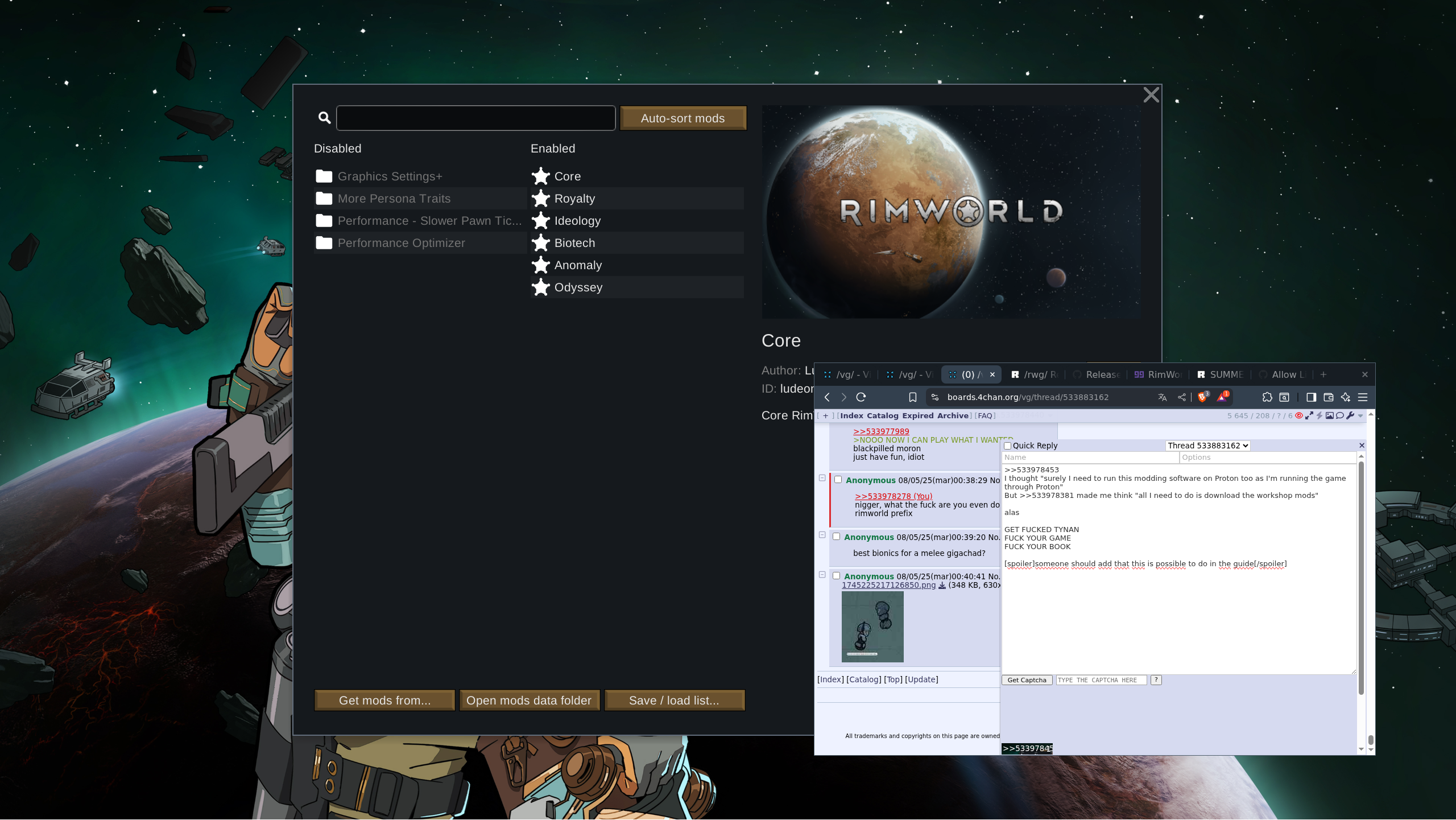Open the Brave Wallet icon

[1329, 397]
